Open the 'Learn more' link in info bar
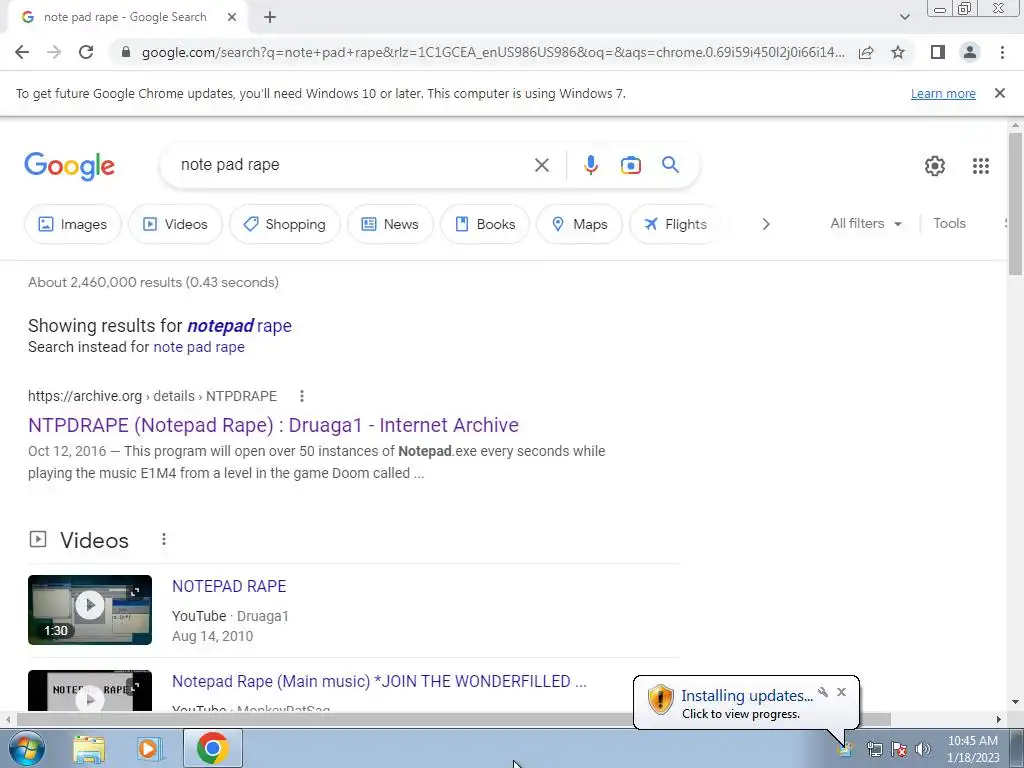The image size is (1024, 768). (943, 93)
